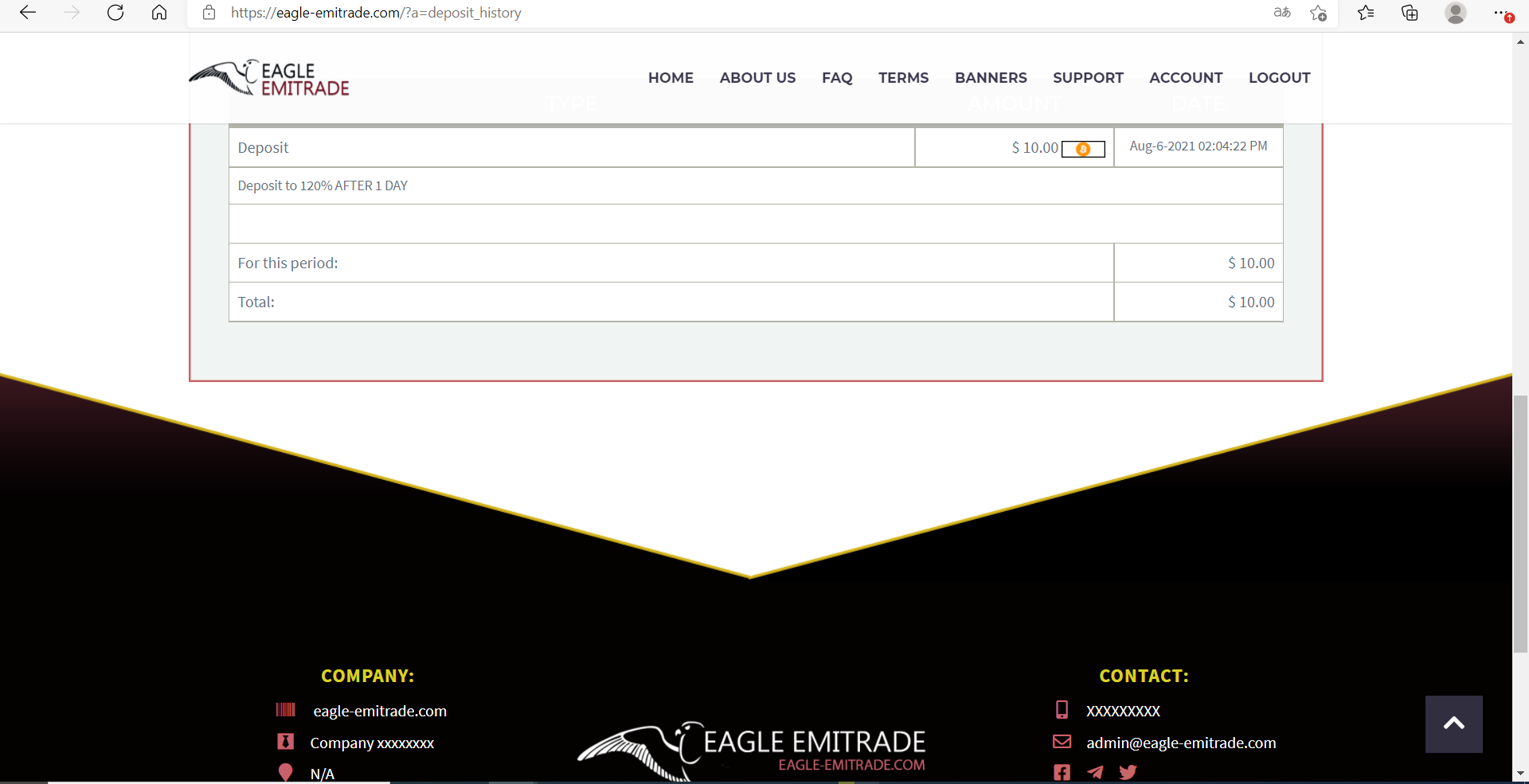This screenshot has width=1529, height=784.
Task: Open the translate page icon
Action: 1282,13
